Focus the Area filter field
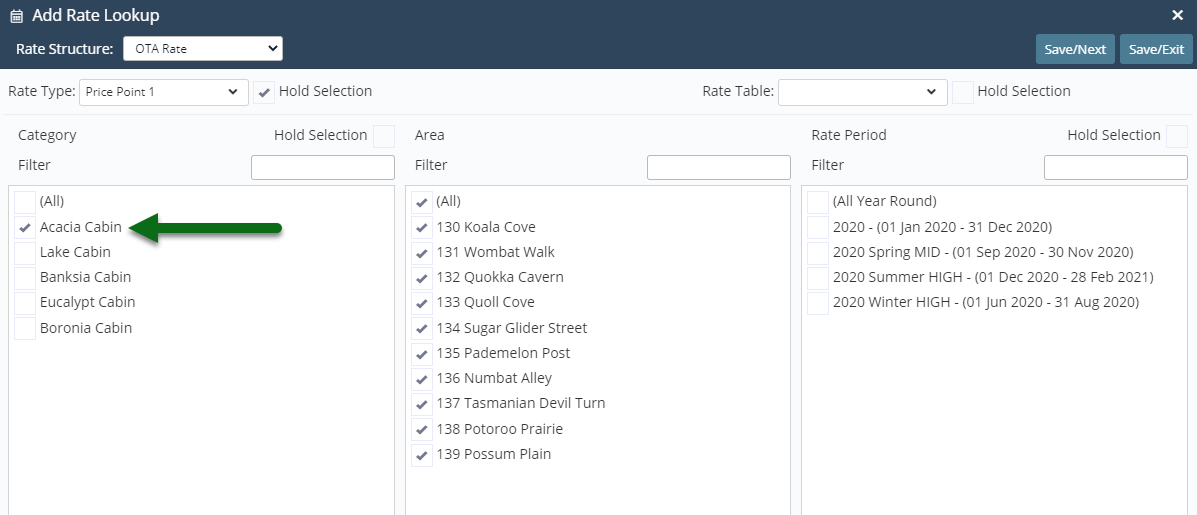This screenshot has height=515, width=1197. [718, 167]
